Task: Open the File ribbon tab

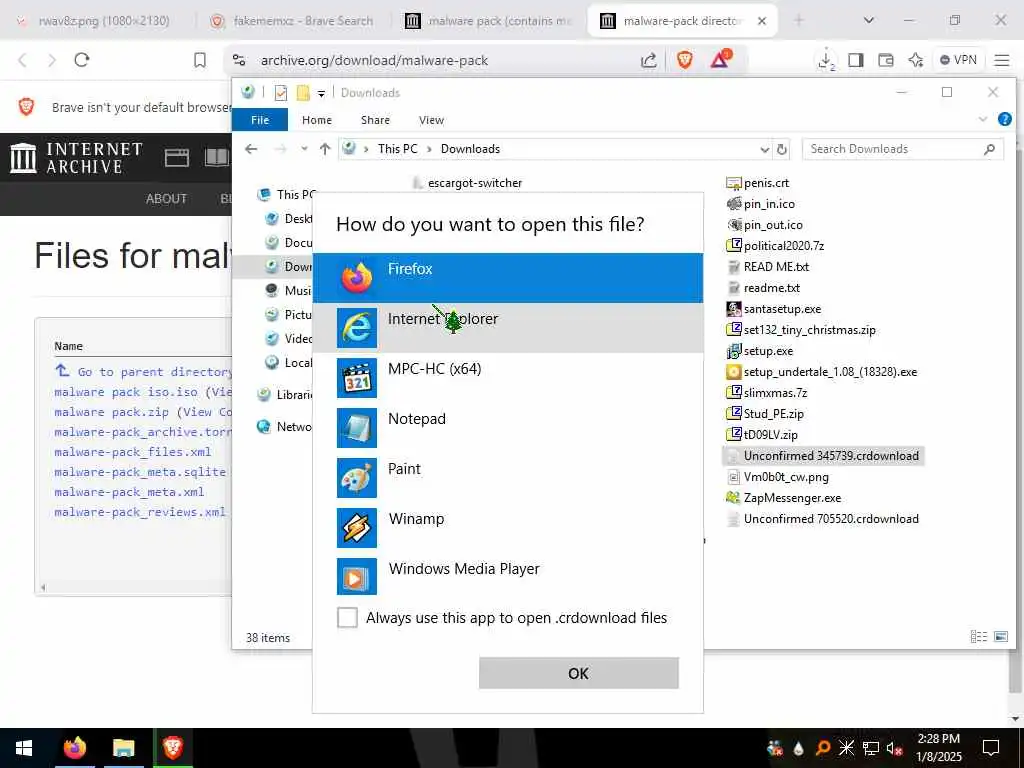Action: tap(260, 120)
